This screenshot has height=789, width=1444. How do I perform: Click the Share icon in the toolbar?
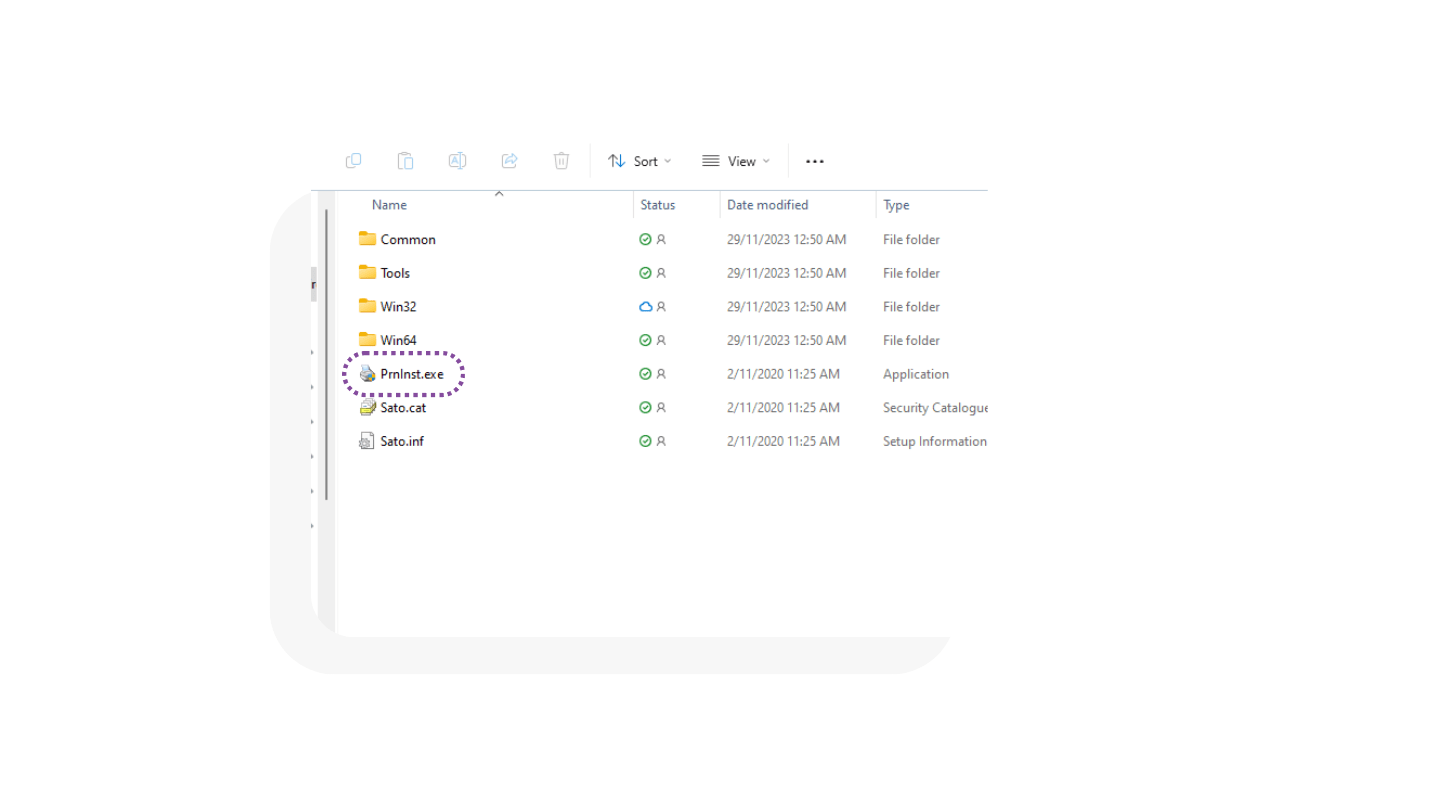pos(509,160)
